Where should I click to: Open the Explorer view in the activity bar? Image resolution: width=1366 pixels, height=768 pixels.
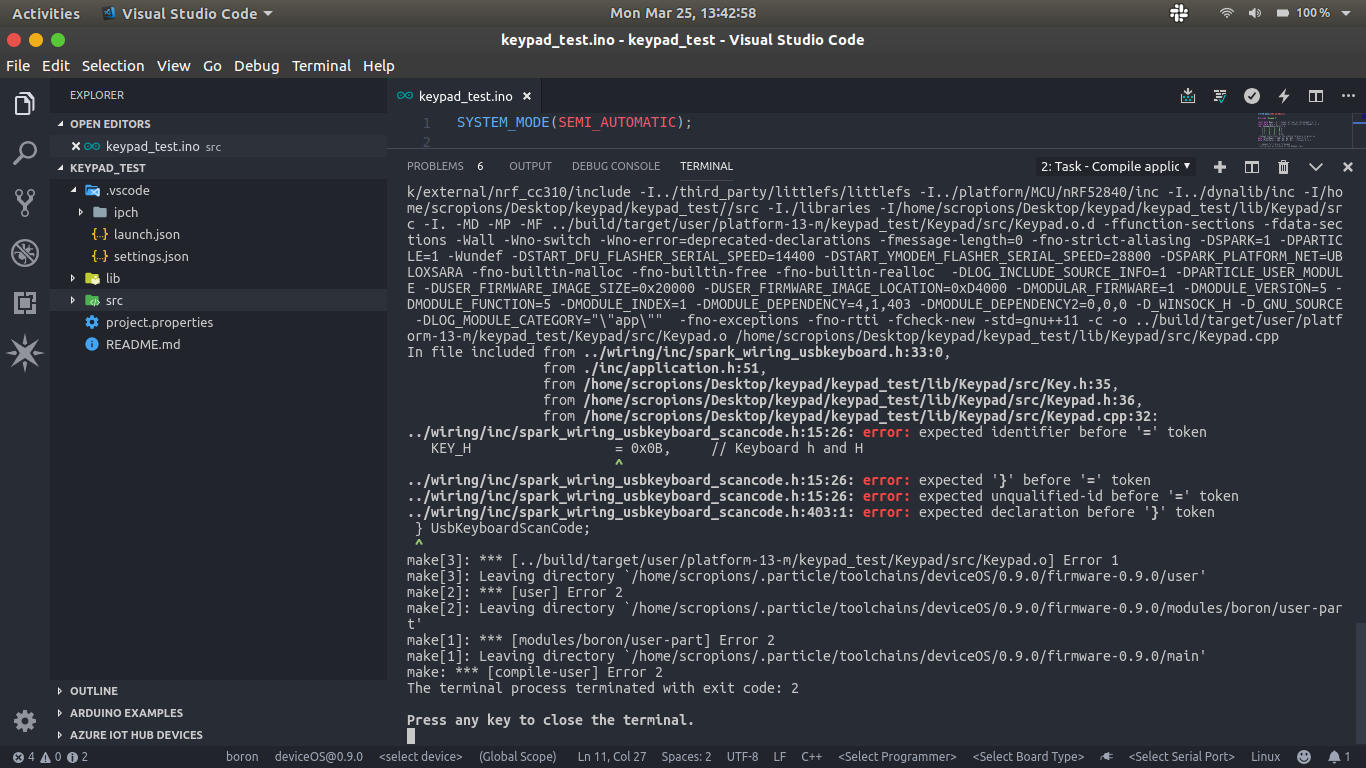coord(25,103)
